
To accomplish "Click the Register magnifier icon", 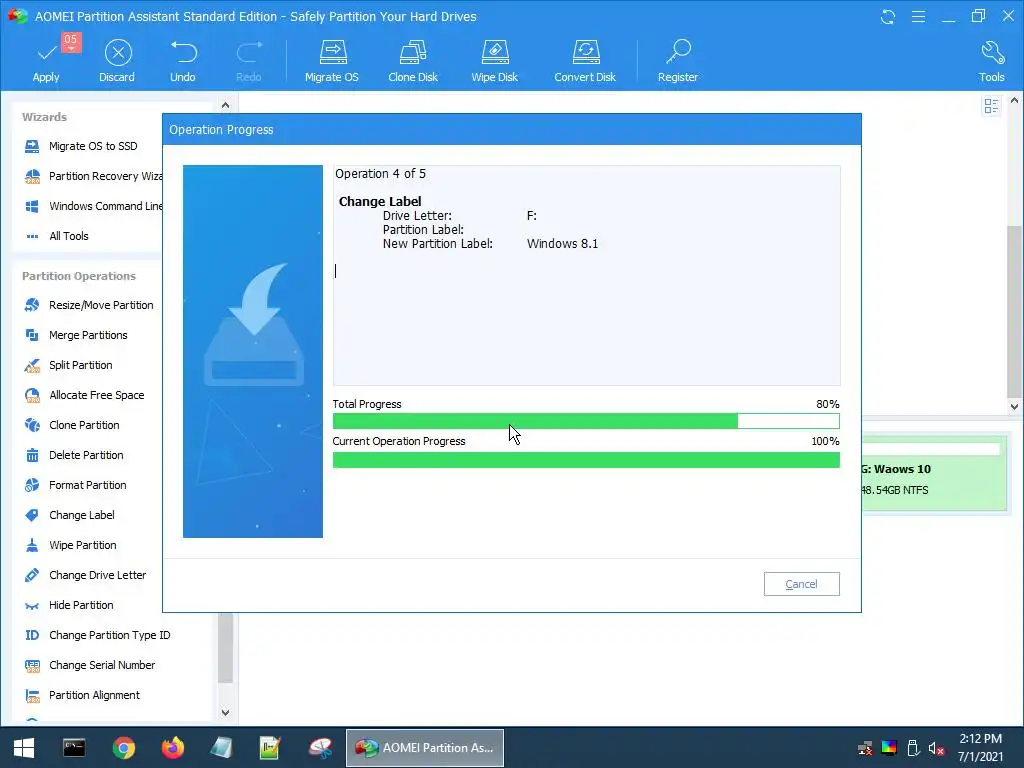I will (x=679, y=52).
